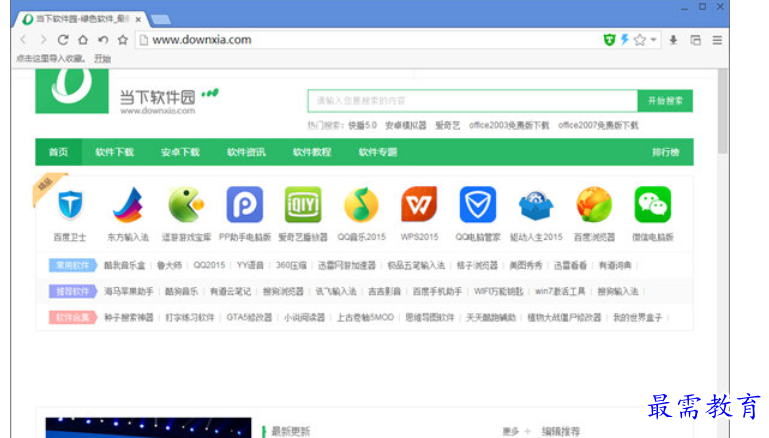Click the QQ电脑管家 icon
This screenshot has width=769, height=438.
(x=478, y=205)
